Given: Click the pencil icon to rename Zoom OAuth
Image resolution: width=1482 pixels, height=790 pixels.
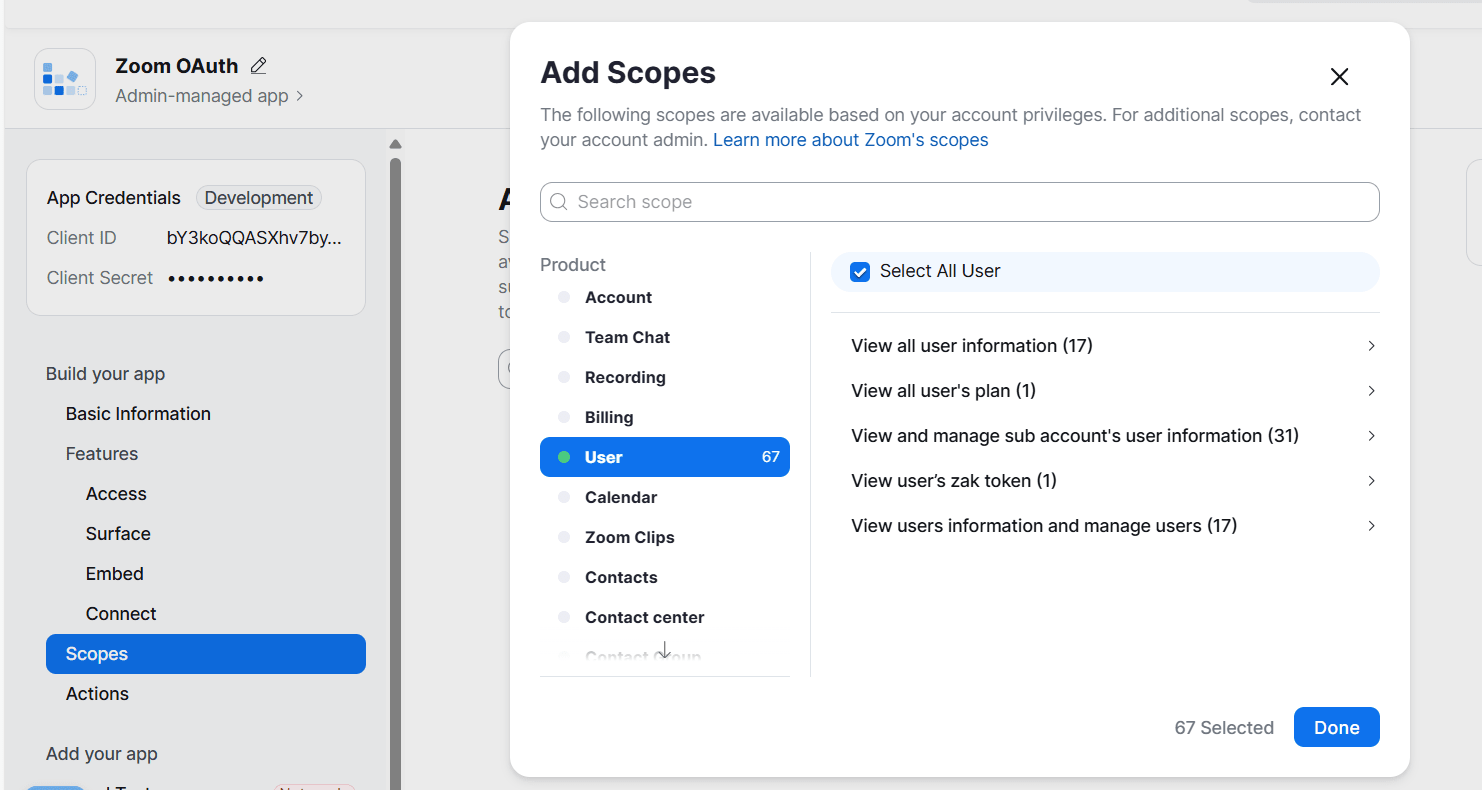Looking at the screenshot, I should pos(258,64).
